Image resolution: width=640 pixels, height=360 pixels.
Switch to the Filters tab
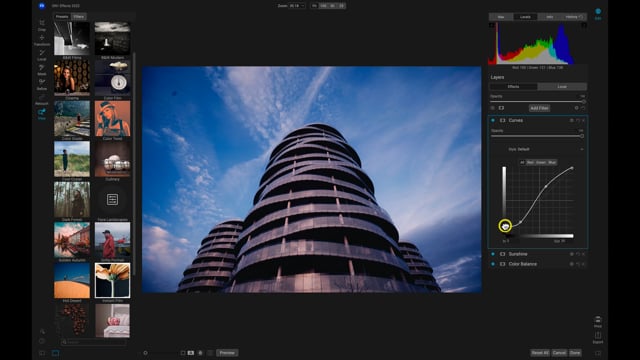click(79, 17)
